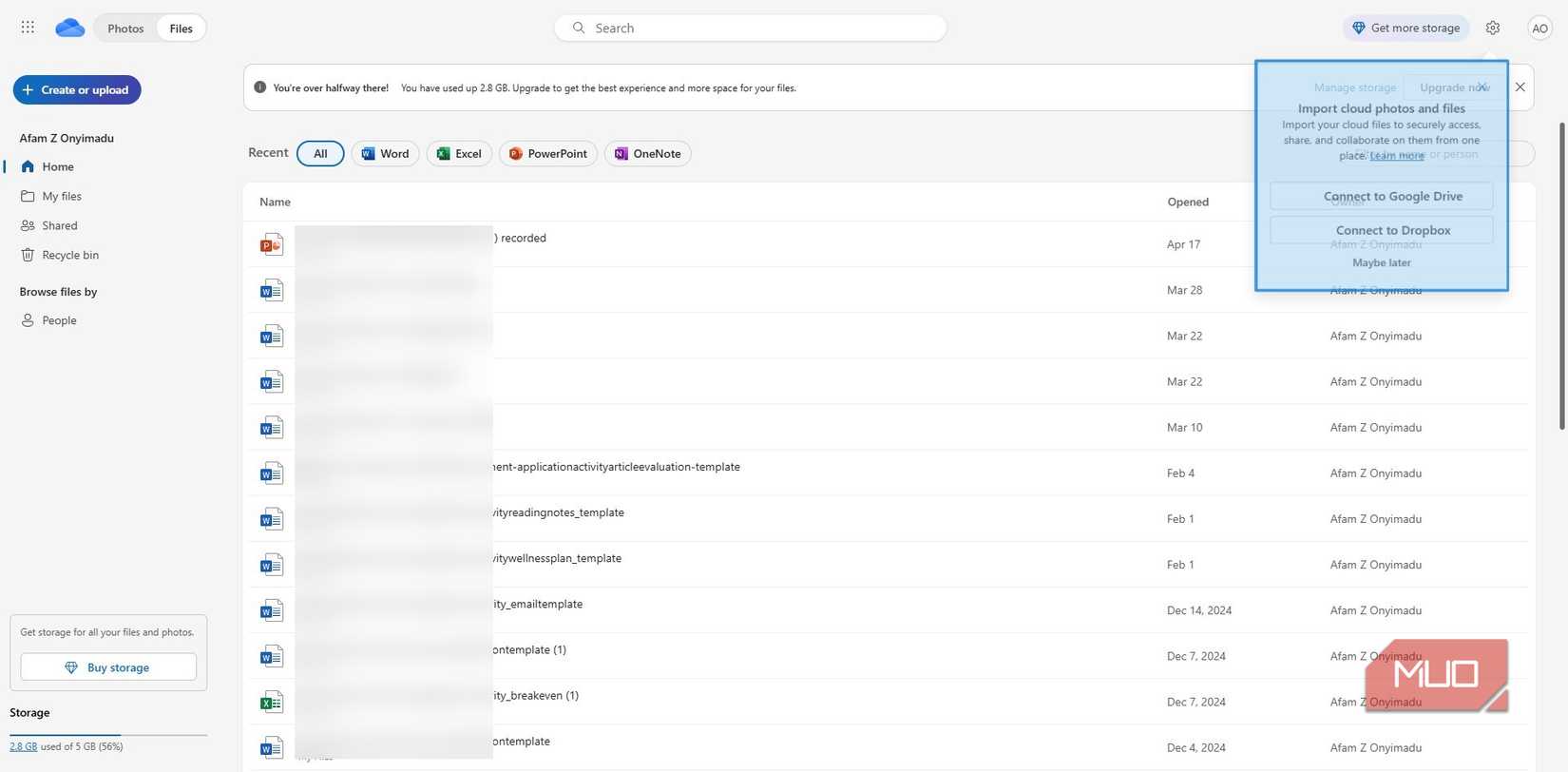1568x772 pixels.
Task: Filter recent files by PowerPoint
Action: (548, 153)
